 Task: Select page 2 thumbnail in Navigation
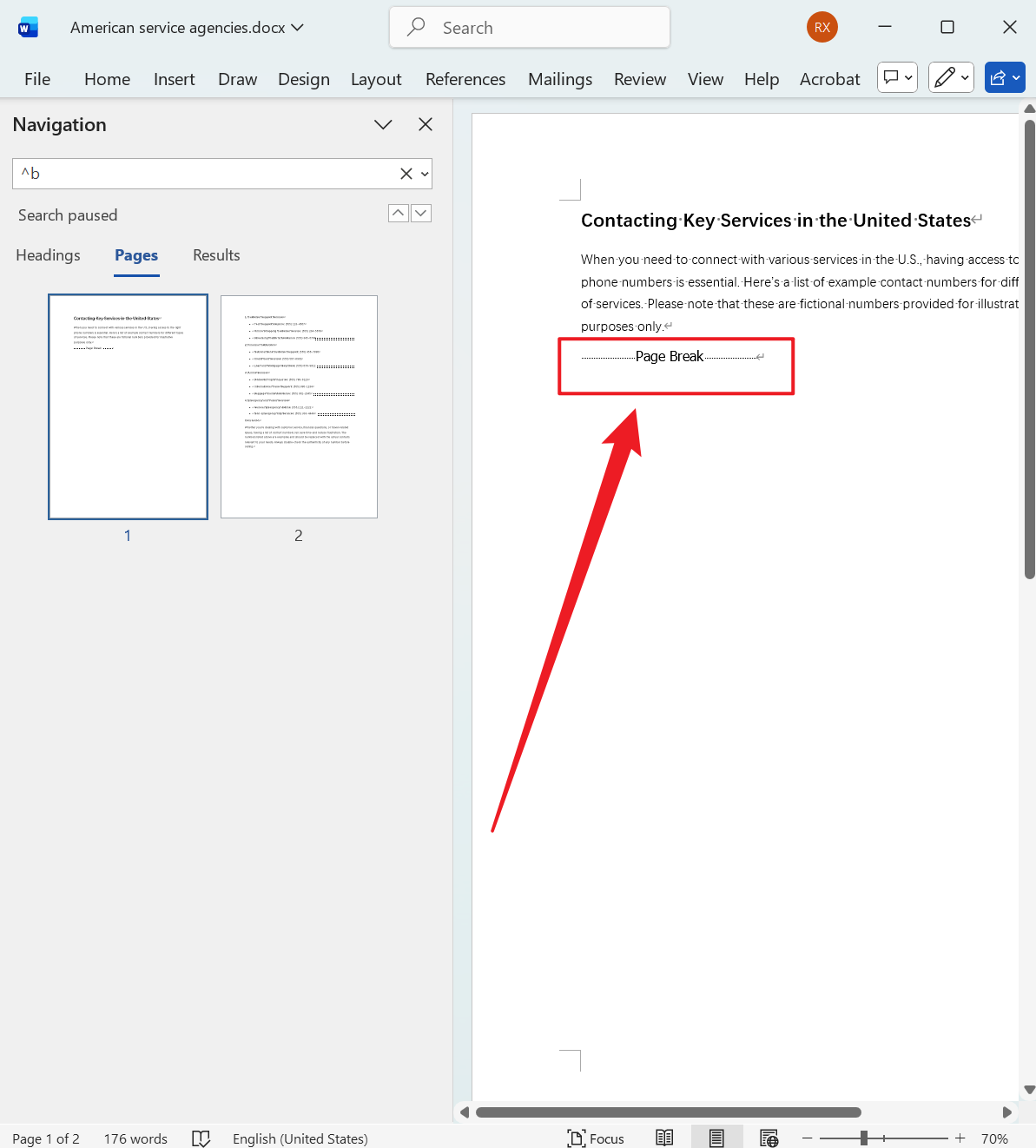(x=299, y=406)
